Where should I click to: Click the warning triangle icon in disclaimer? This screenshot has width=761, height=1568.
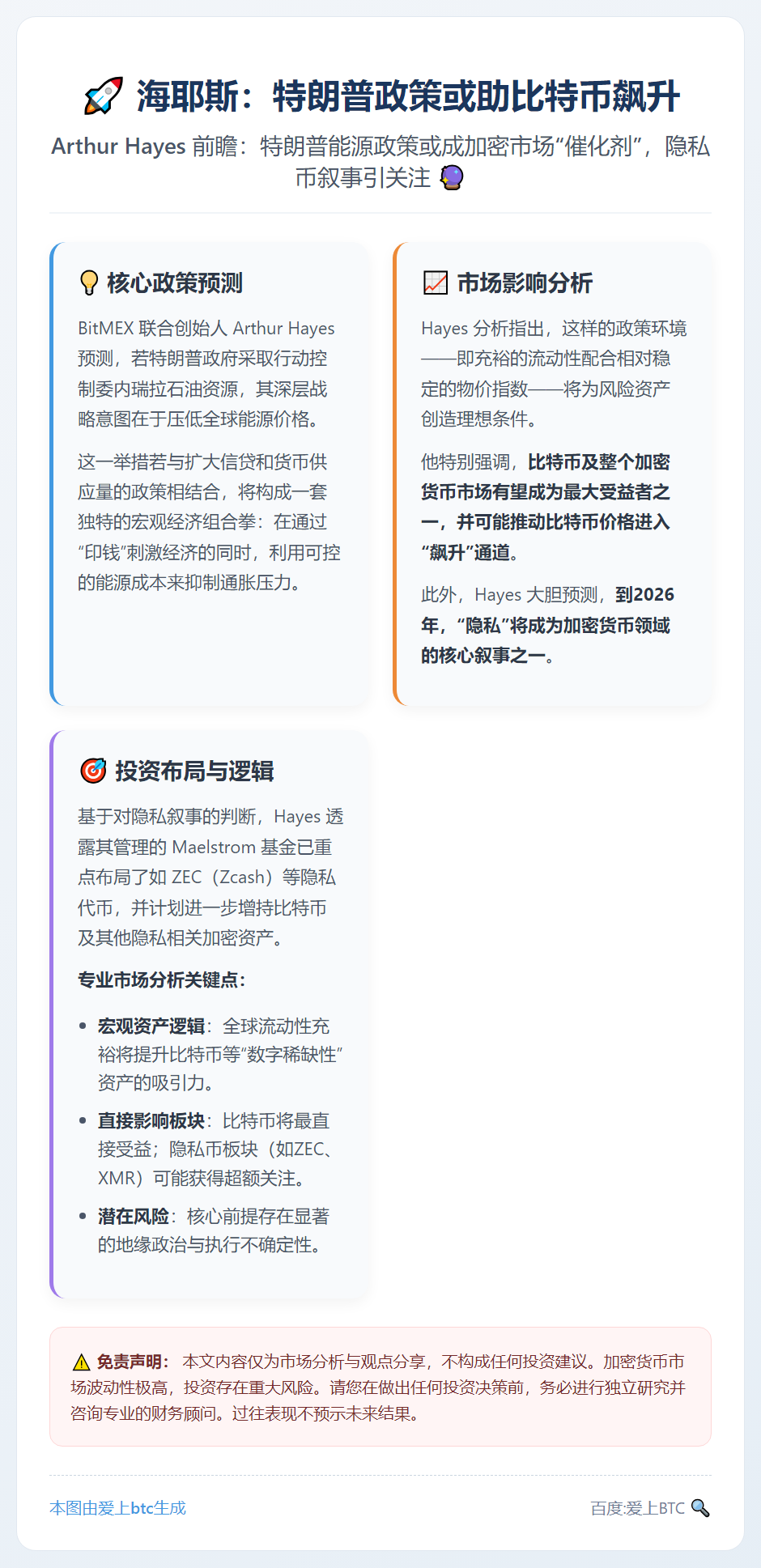coord(81,1362)
